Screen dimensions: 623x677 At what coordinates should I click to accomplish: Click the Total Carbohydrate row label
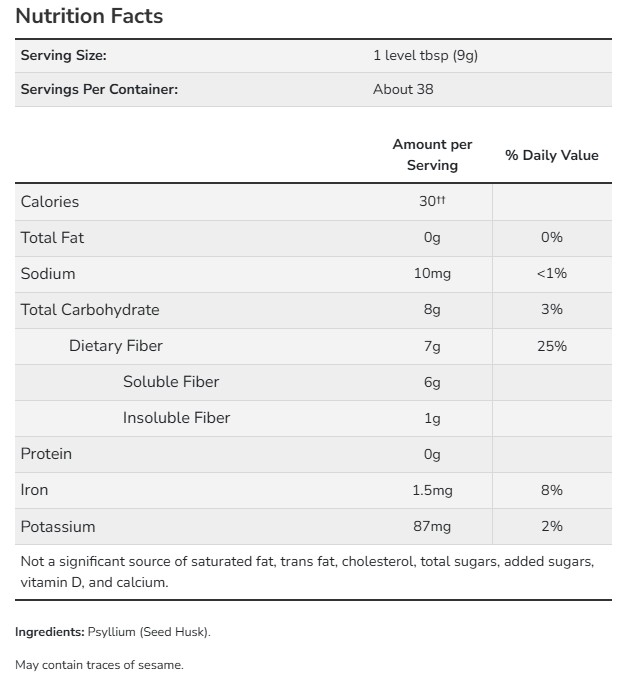[90, 310]
